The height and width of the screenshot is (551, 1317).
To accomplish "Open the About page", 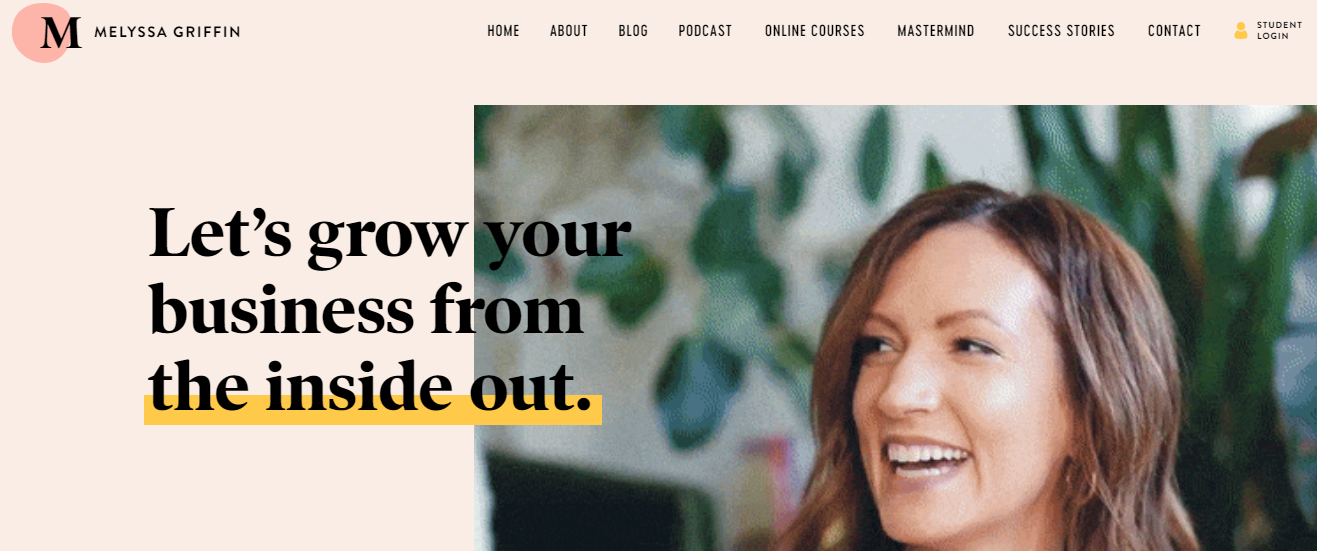I will pos(569,31).
